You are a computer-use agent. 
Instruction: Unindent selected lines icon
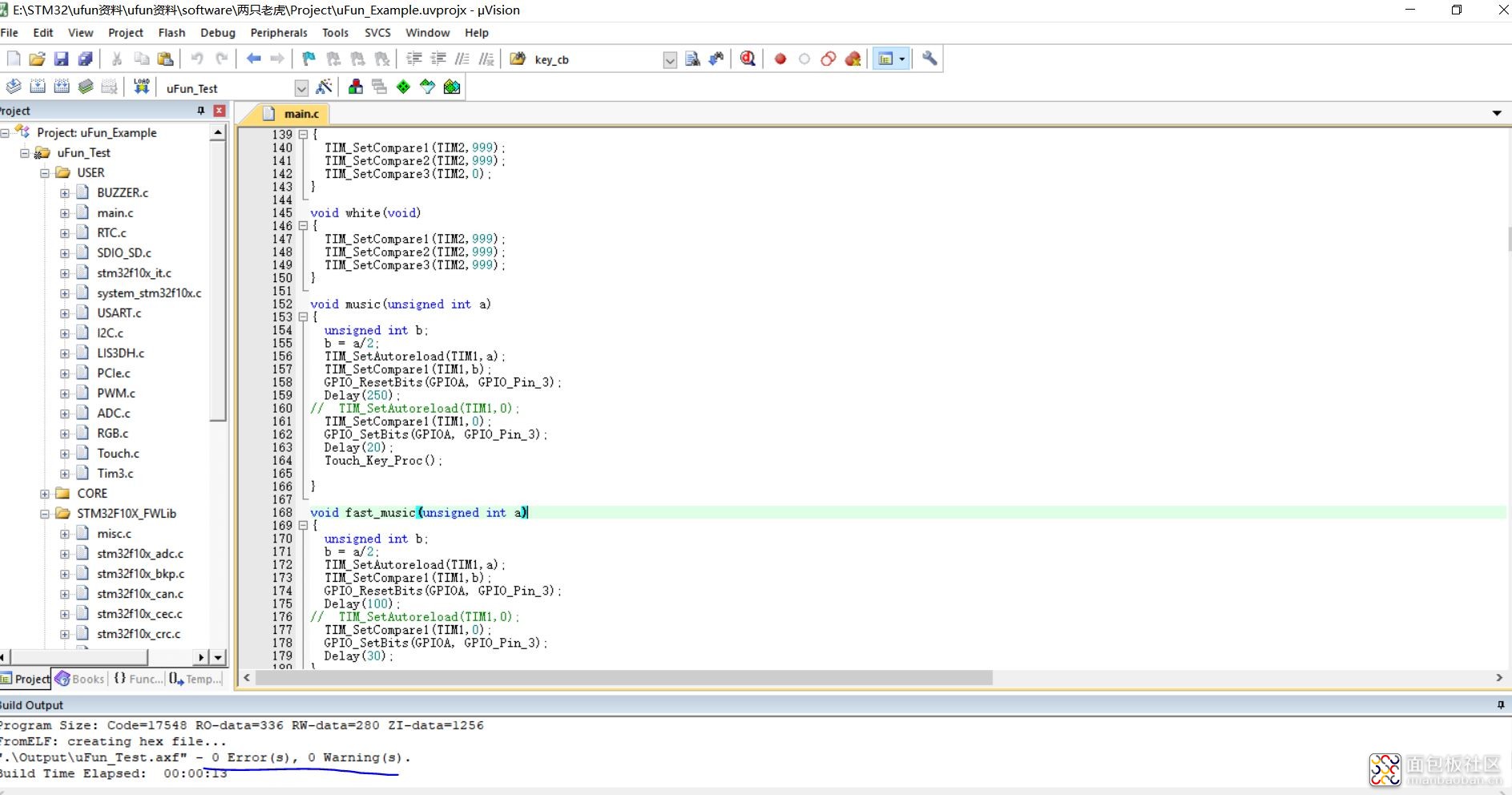(x=438, y=59)
